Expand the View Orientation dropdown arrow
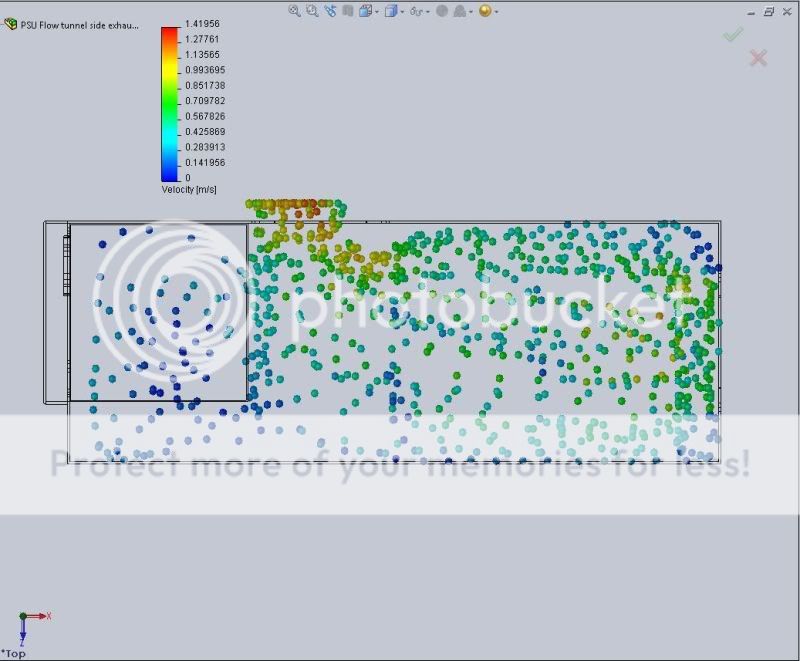Image resolution: width=800 pixels, height=661 pixels. point(376,12)
